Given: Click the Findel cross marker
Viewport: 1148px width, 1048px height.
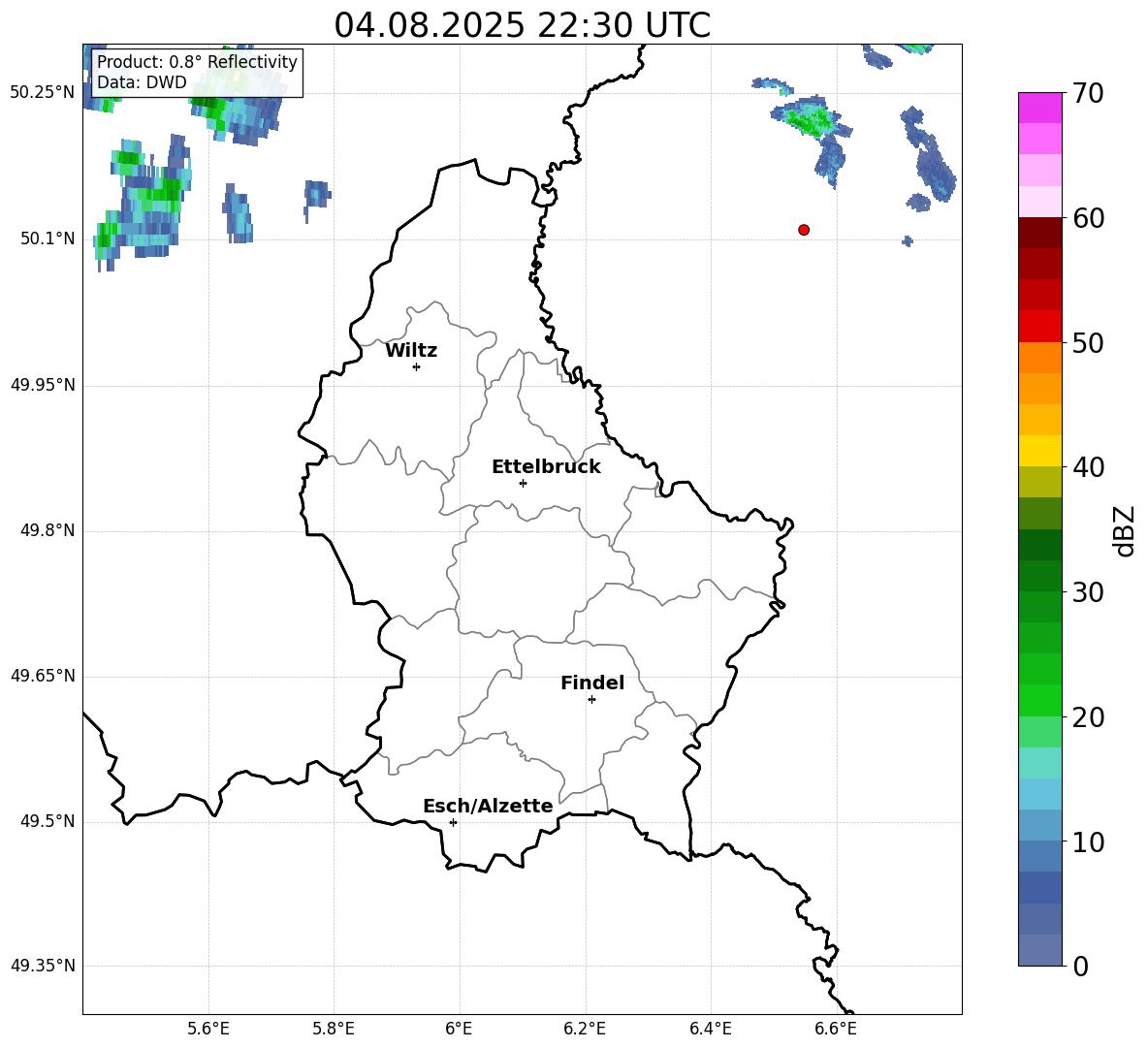Looking at the screenshot, I should click(x=591, y=700).
